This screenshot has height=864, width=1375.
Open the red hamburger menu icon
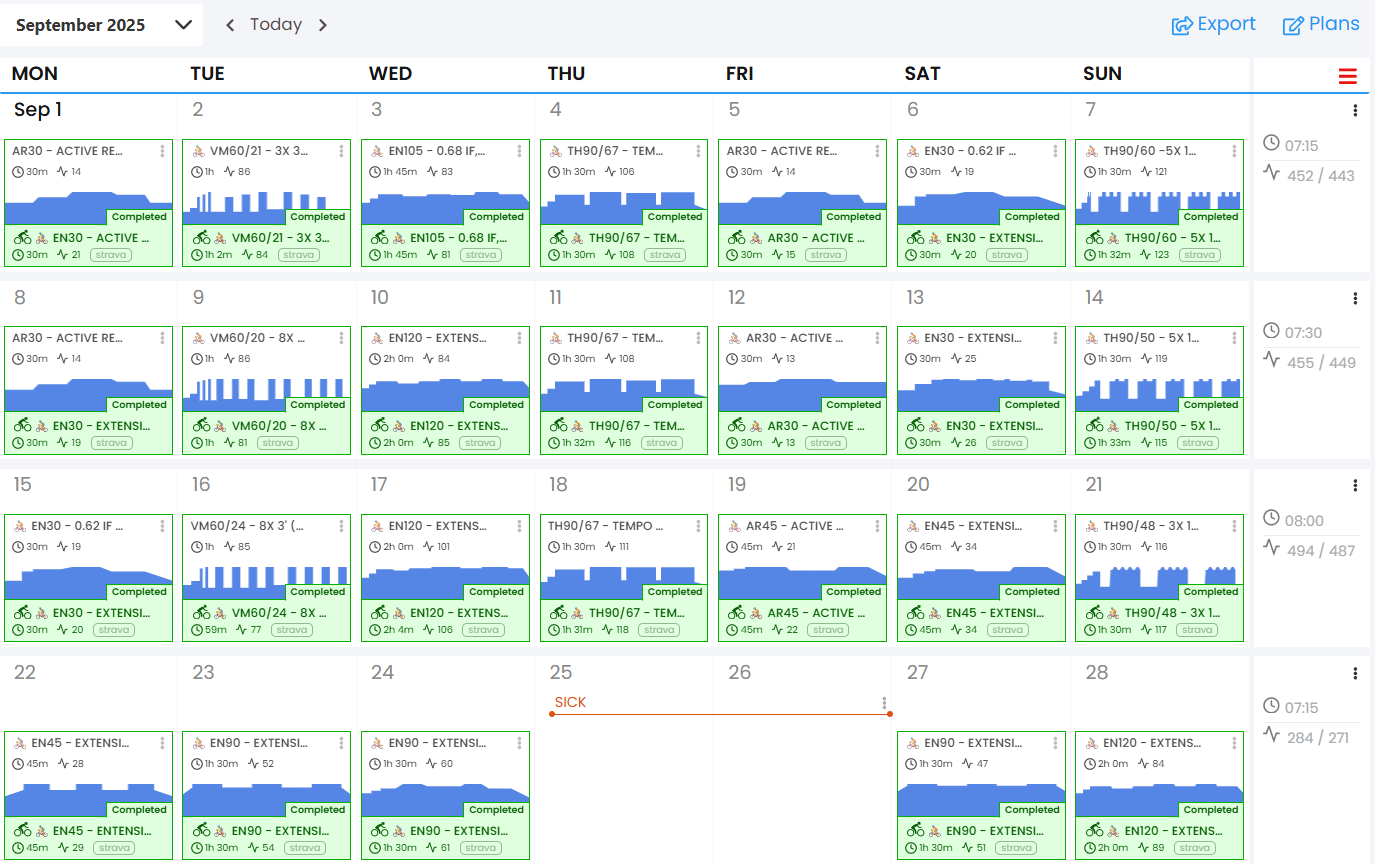tap(1347, 76)
